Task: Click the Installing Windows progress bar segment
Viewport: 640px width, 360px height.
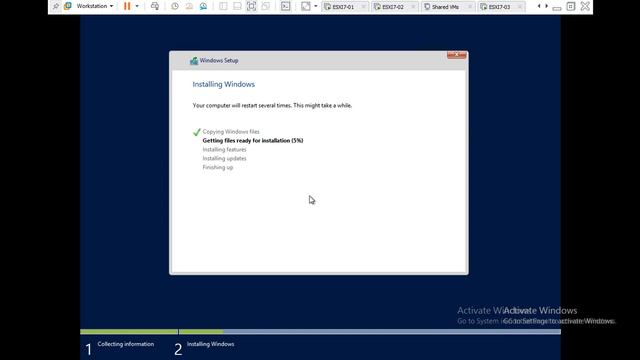Action: click(370, 332)
